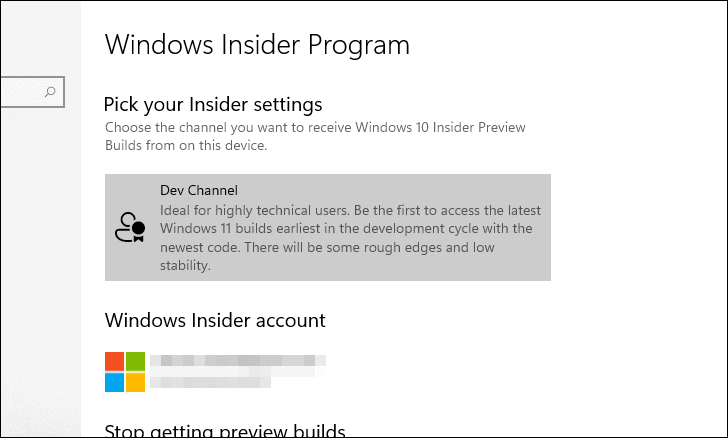The height and width of the screenshot is (438, 728).
Task: Click the search magnifier icon
Action: click(50, 92)
